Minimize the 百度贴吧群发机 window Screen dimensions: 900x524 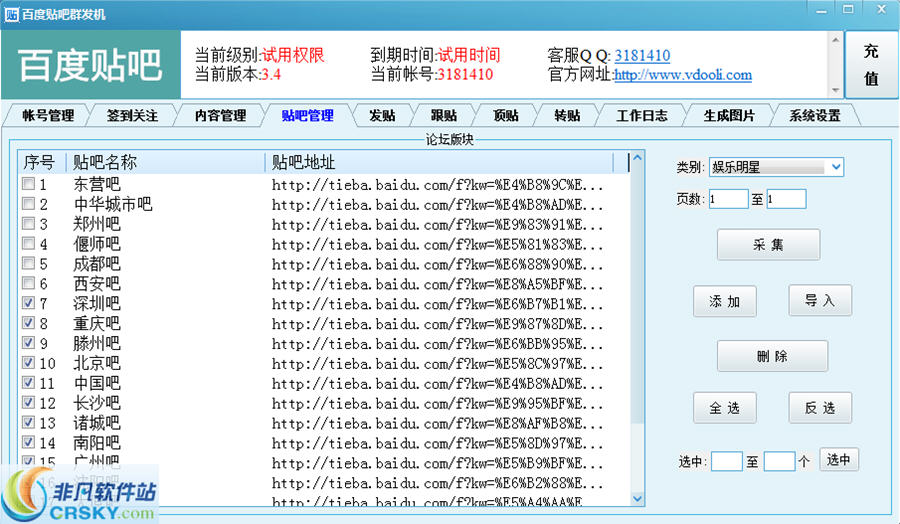tap(822, 10)
